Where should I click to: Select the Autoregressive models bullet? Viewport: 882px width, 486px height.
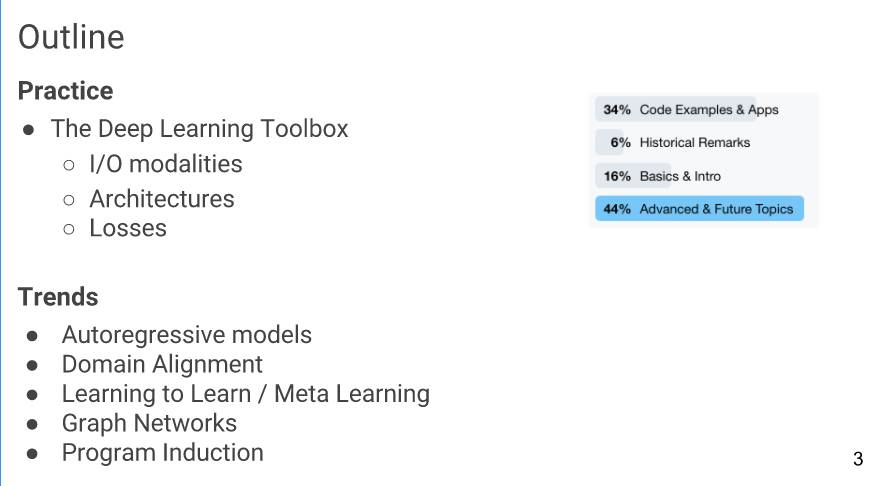[186, 335]
